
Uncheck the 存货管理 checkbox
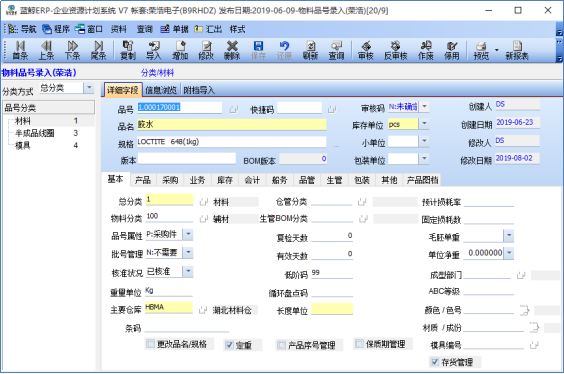435,362
